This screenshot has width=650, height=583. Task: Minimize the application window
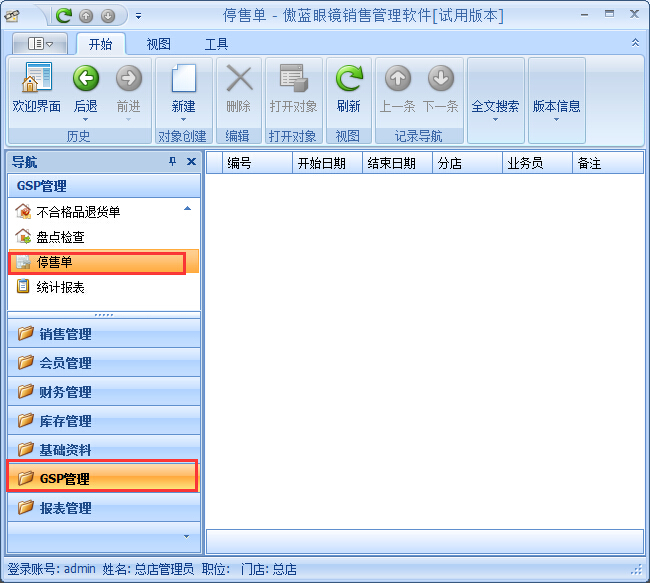(585, 15)
